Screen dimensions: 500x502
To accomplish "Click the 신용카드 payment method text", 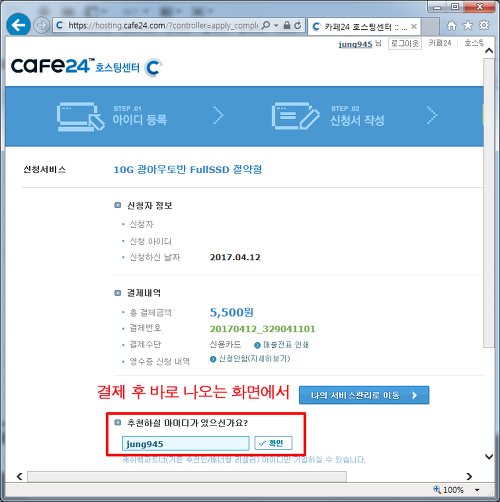I will tap(225, 344).
